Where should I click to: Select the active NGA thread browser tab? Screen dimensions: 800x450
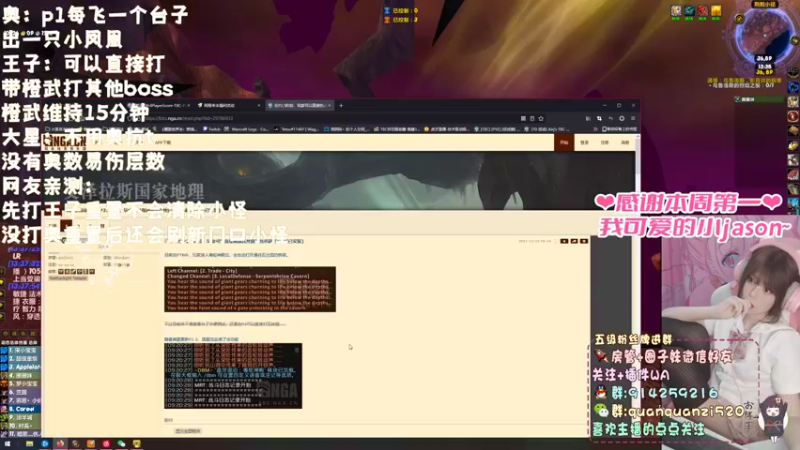(x=297, y=106)
